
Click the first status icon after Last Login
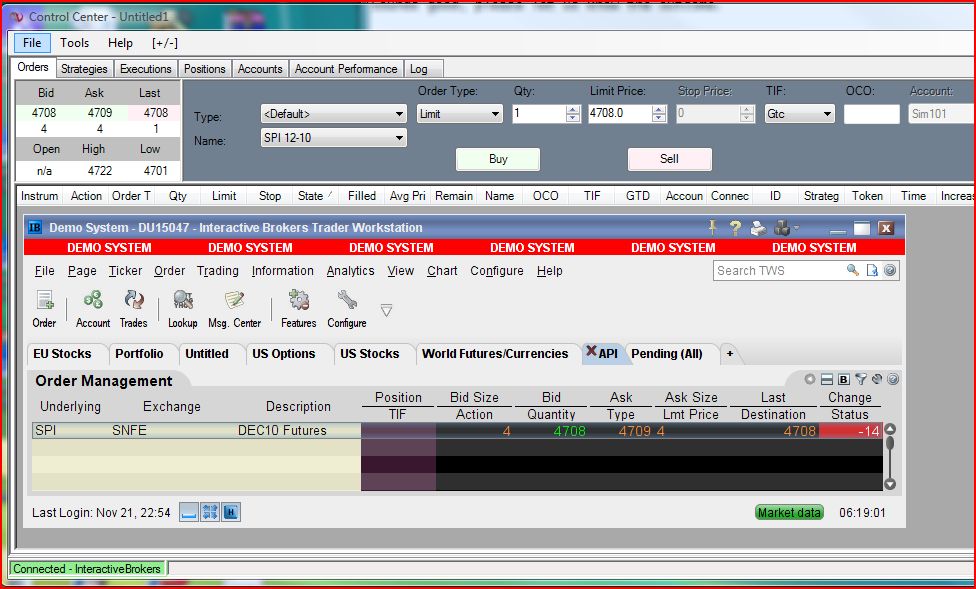pyautogui.click(x=189, y=512)
